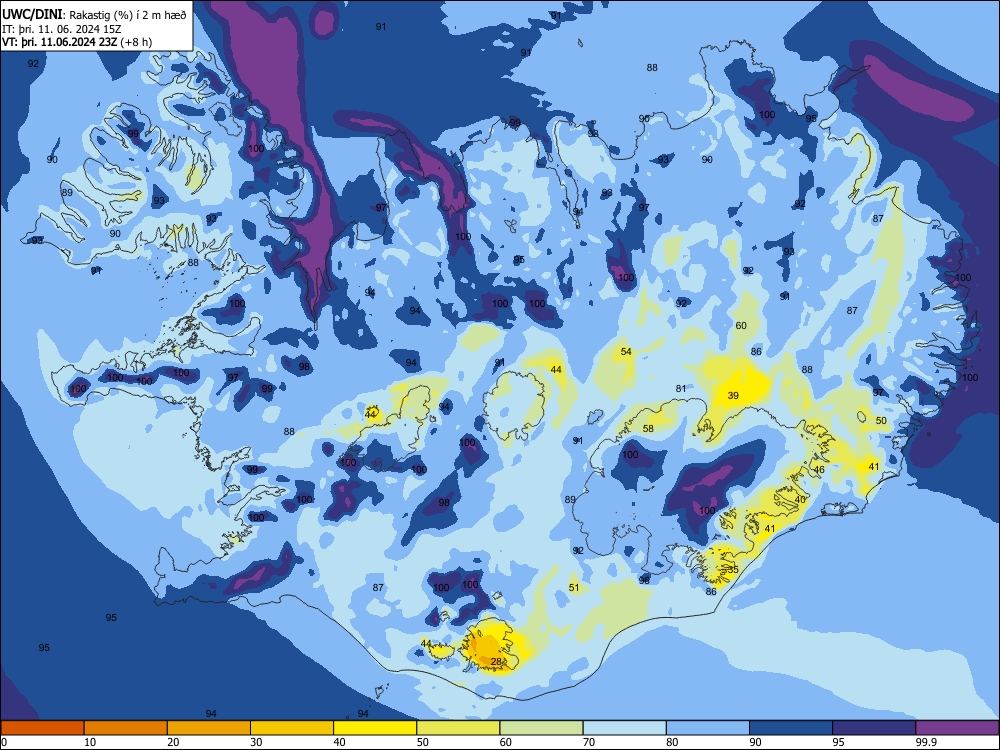The height and width of the screenshot is (750, 1000).
Task: Click the "99.9" legend tick label
Action: tap(925, 742)
